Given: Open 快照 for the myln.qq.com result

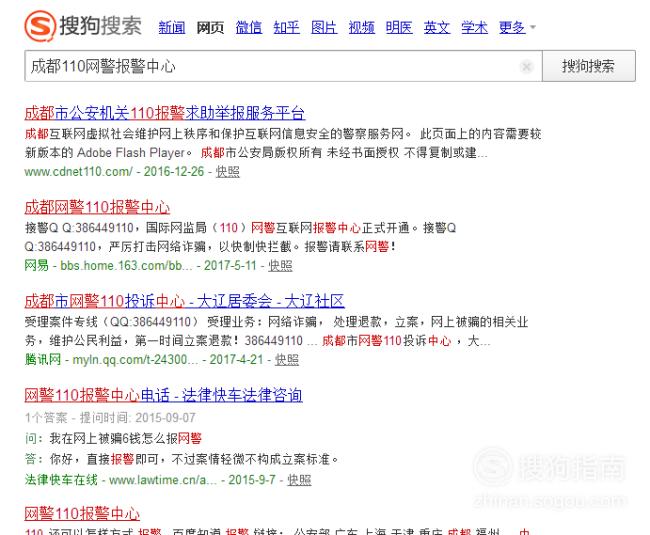Looking at the screenshot, I should [287, 359].
